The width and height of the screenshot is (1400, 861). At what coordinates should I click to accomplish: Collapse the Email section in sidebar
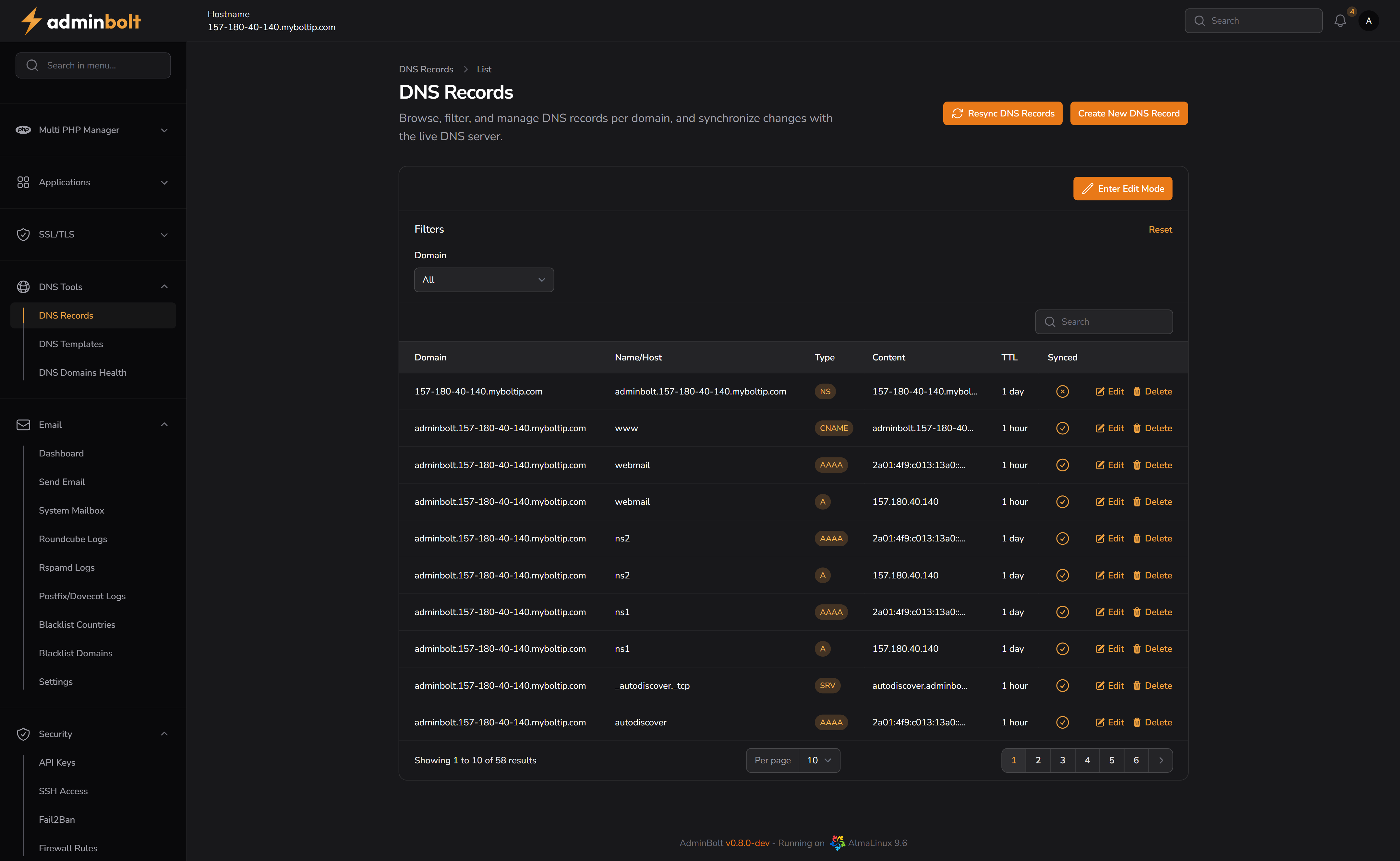164,424
